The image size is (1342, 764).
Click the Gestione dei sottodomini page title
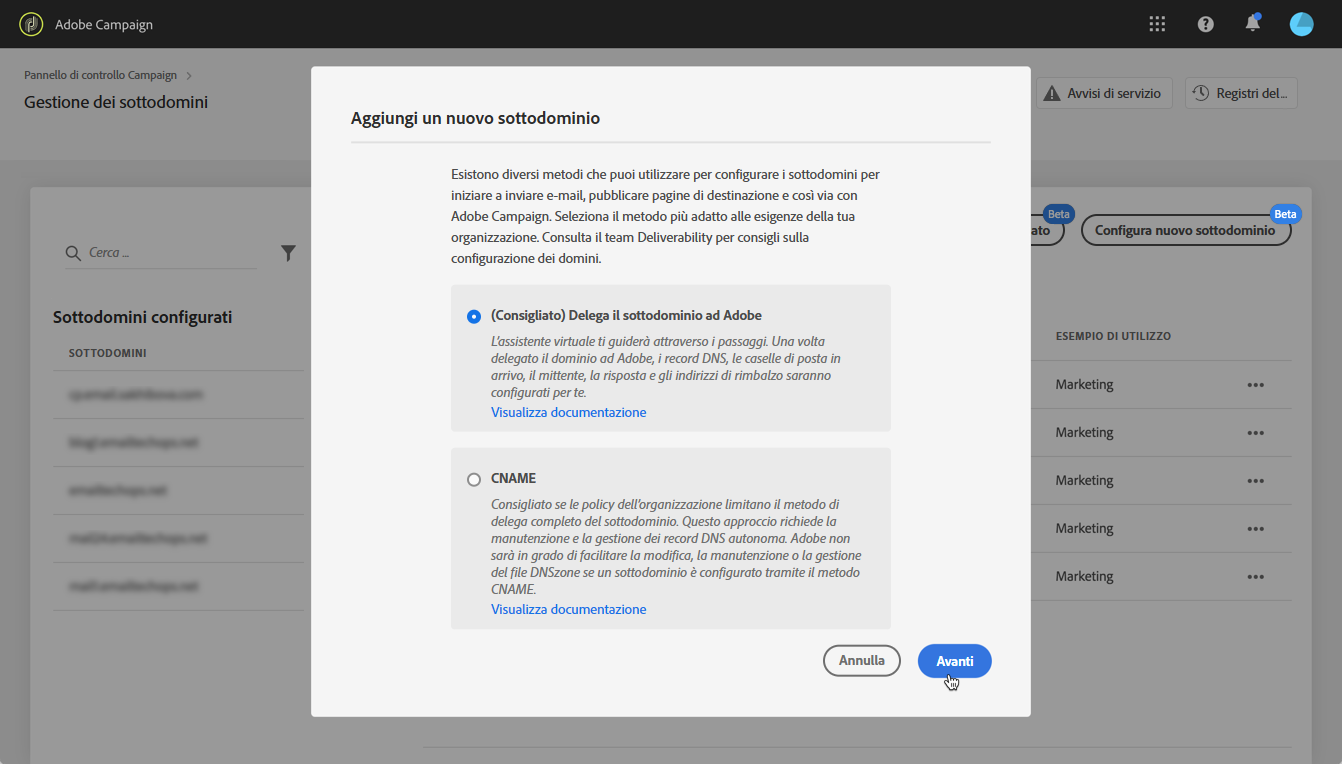tap(116, 102)
